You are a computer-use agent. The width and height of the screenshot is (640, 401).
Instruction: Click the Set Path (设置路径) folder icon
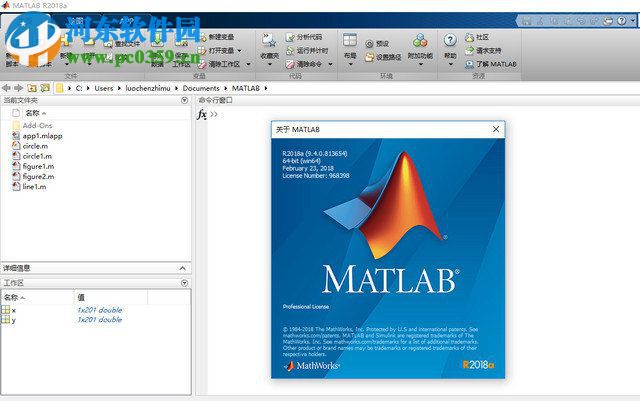click(369, 57)
